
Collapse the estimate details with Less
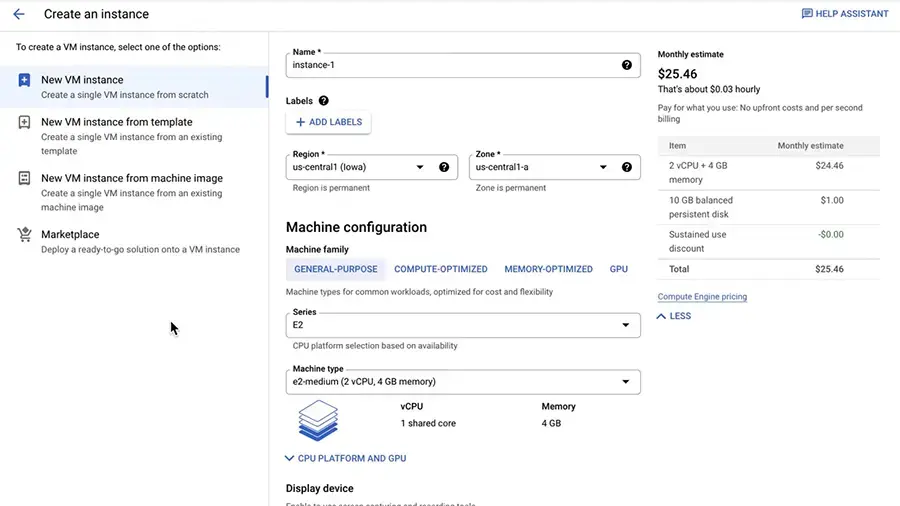674,316
